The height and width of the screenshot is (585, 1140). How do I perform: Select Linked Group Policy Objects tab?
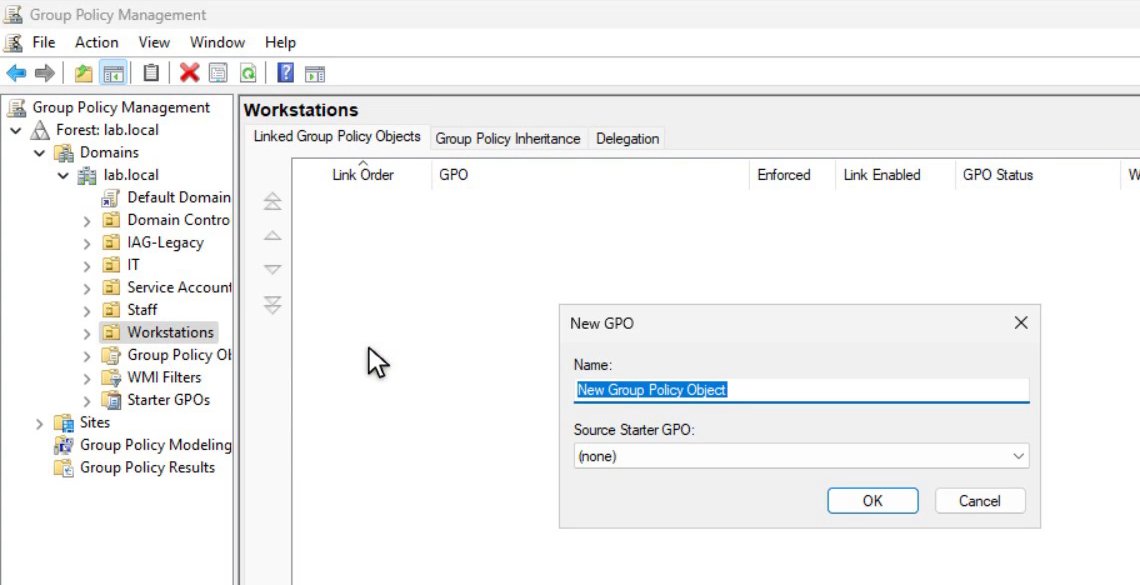click(x=337, y=137)
